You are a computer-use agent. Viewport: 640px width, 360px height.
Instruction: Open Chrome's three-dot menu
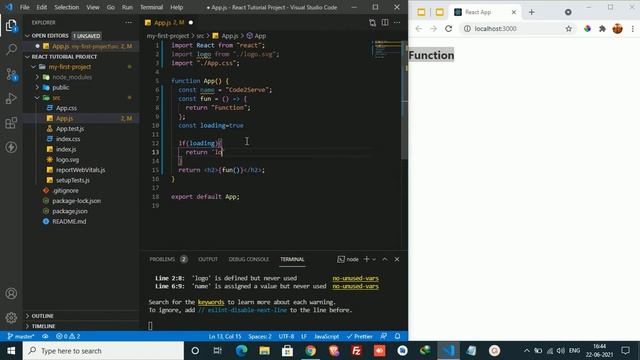(633, 29)
